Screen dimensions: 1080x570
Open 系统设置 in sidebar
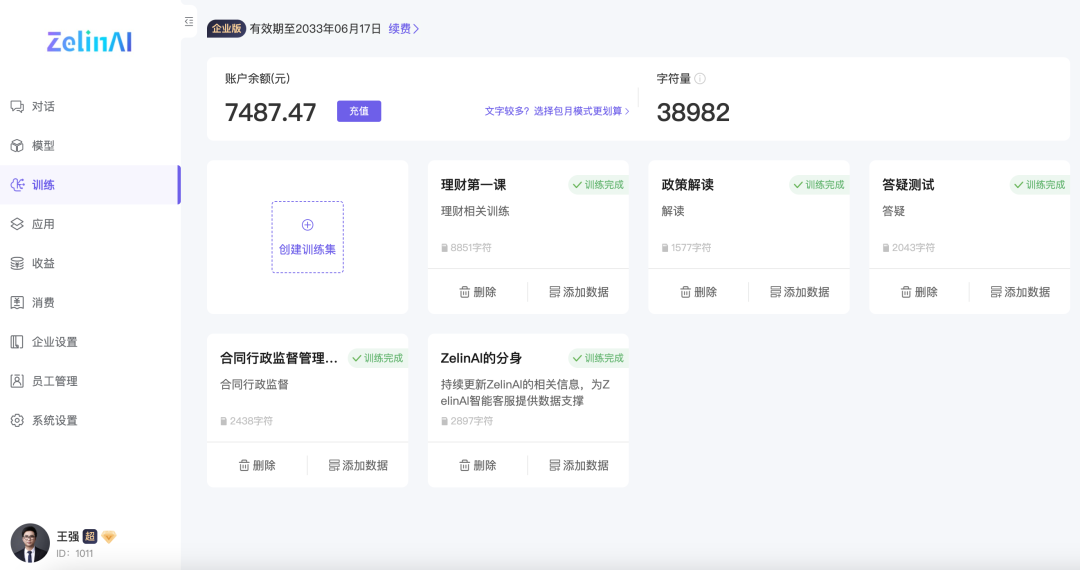click(90, 420)
